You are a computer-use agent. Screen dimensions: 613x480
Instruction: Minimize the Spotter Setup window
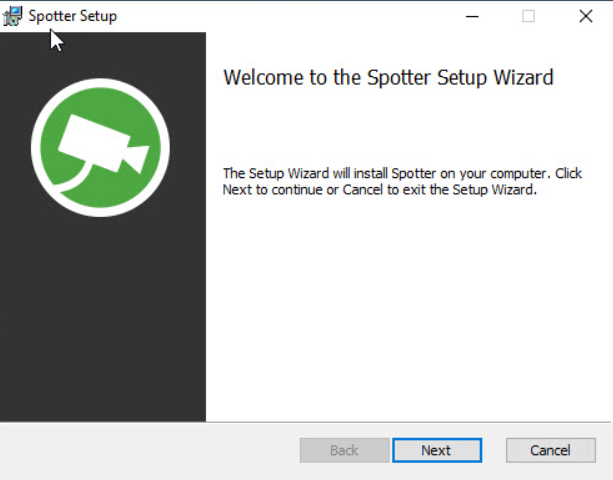click(470, 16)
